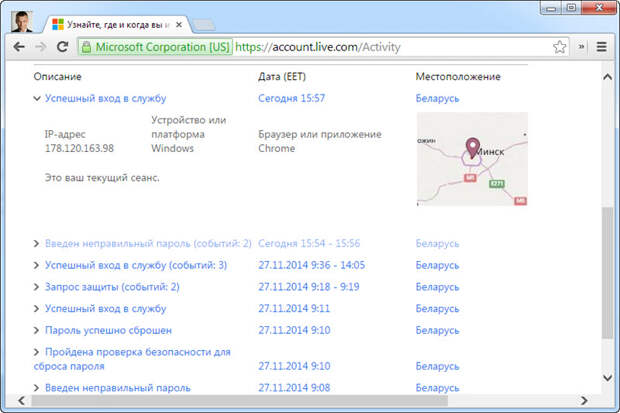Close the Microsoft account activity tab

pos(179,25)
